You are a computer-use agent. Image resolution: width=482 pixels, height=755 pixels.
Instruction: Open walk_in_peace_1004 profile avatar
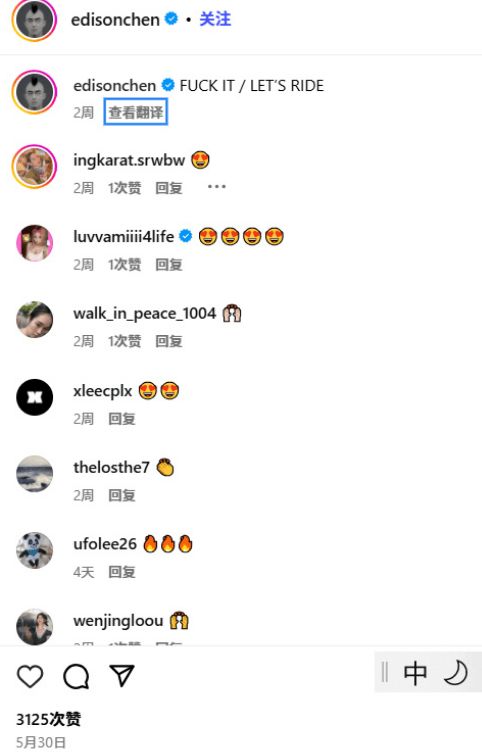(x=34, y=320)
